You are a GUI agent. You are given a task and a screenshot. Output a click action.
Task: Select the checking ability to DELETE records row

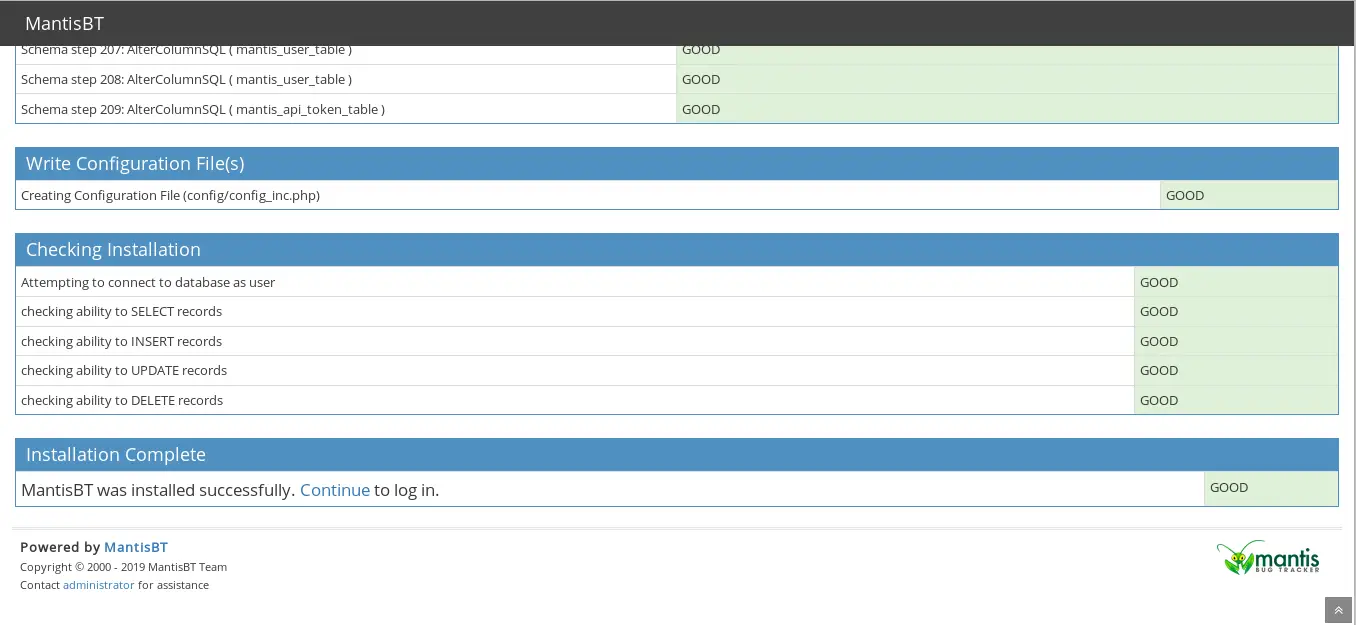click(x=121, y=400)
